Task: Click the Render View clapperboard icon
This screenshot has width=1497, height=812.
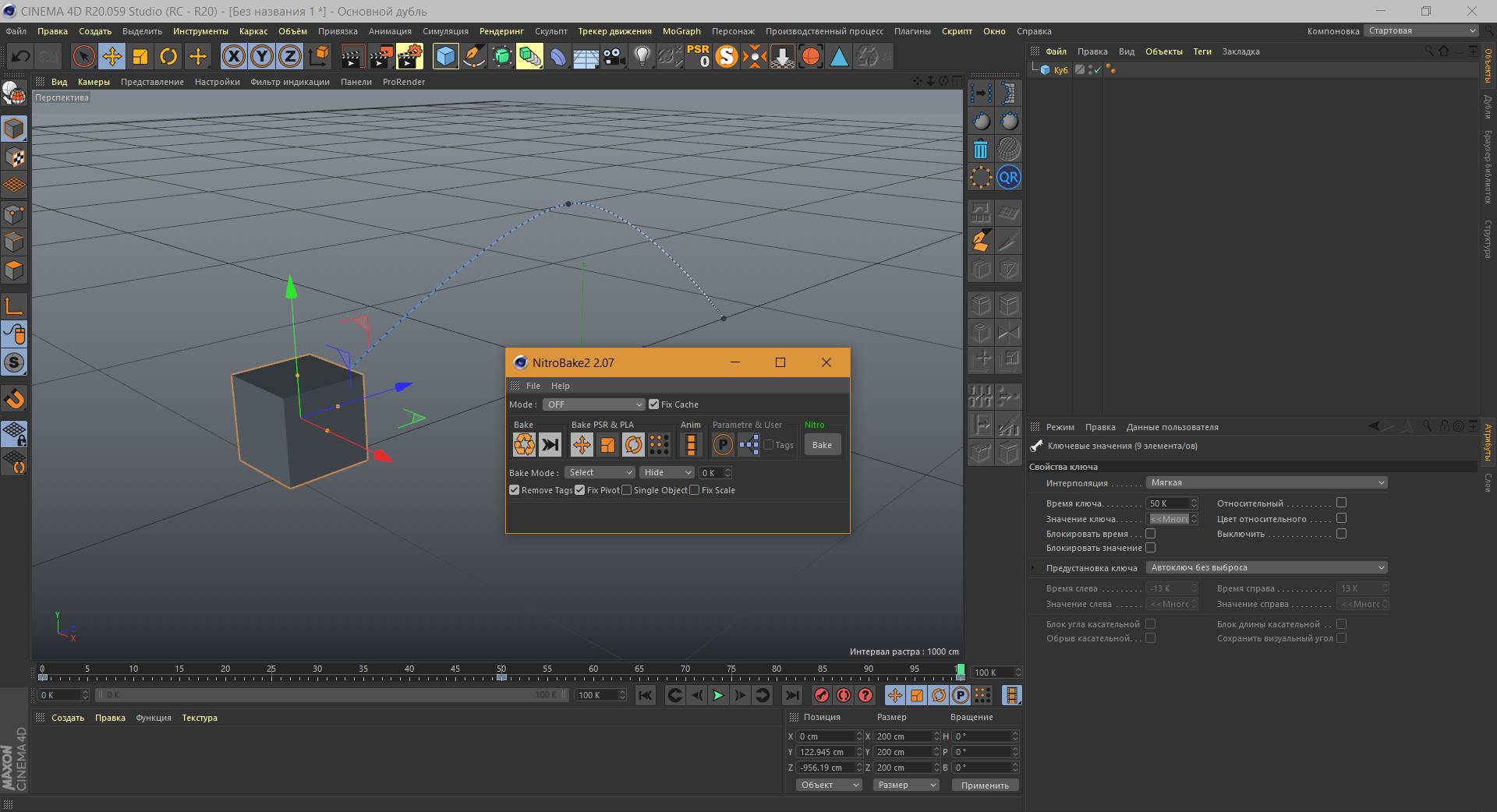Action: pos(352,56)
